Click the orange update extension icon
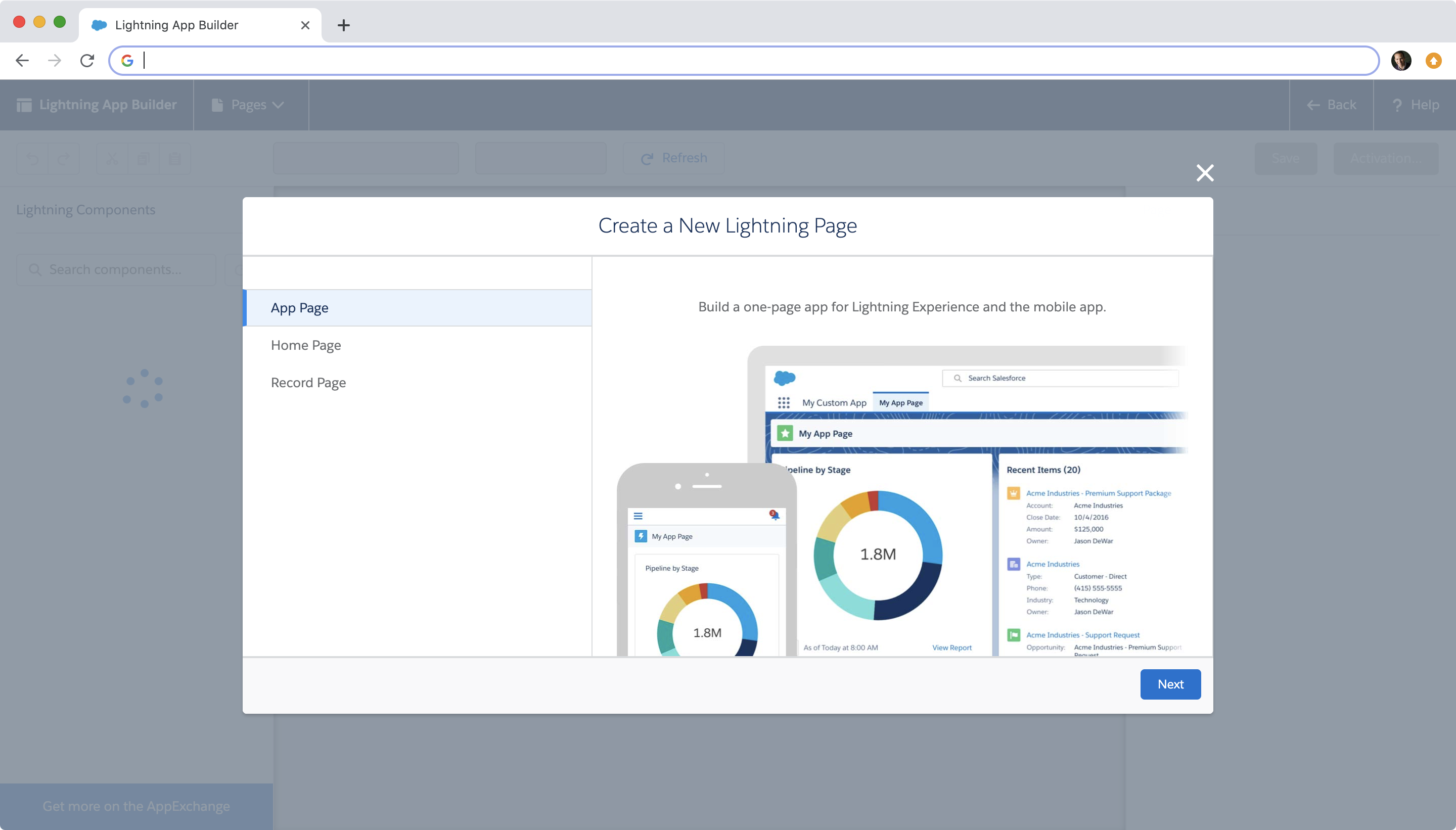This screenshot has height=830, width=1456. 1433,61
